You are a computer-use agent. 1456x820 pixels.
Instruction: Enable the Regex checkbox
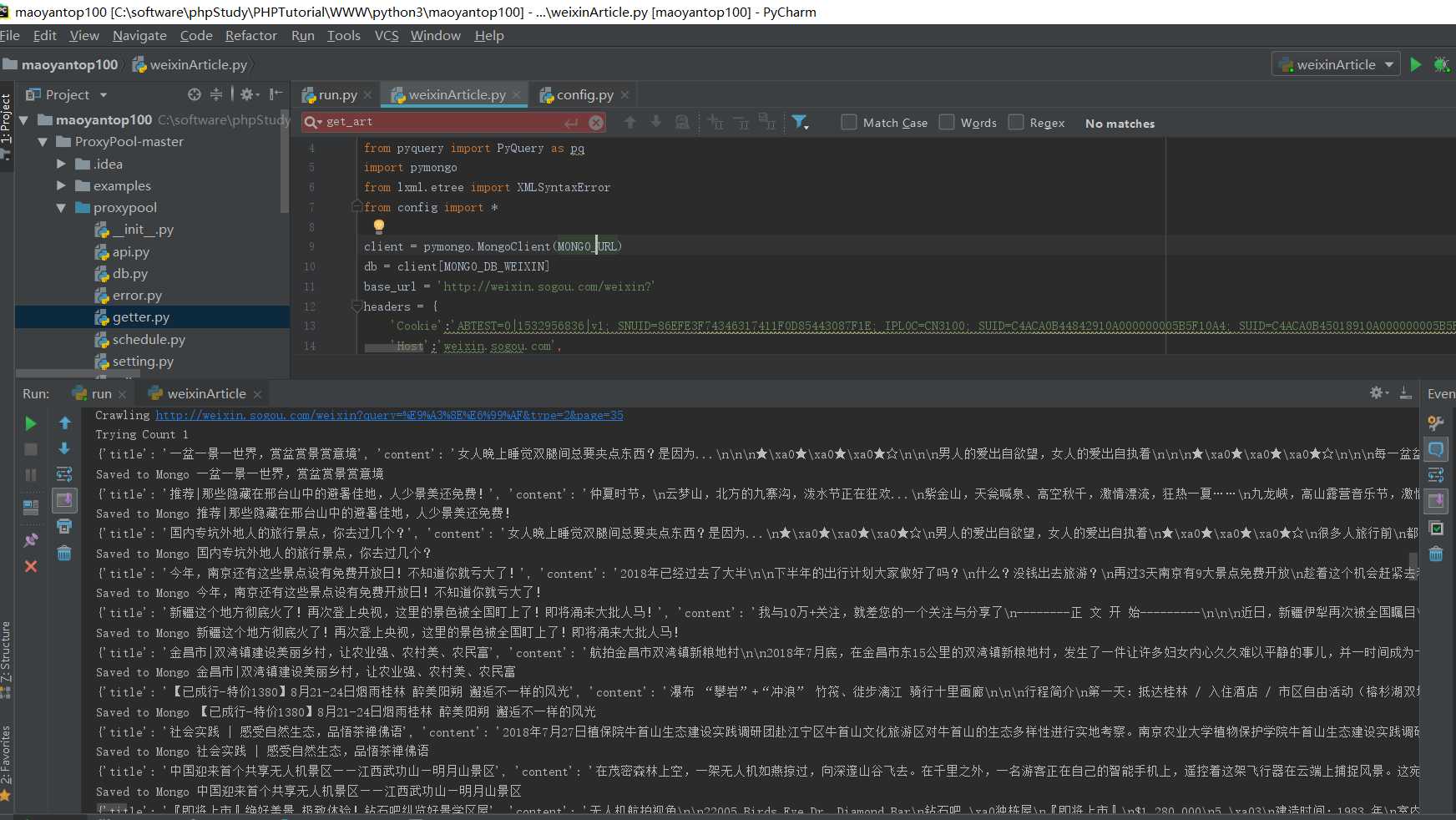click(x=1016, y=122)
